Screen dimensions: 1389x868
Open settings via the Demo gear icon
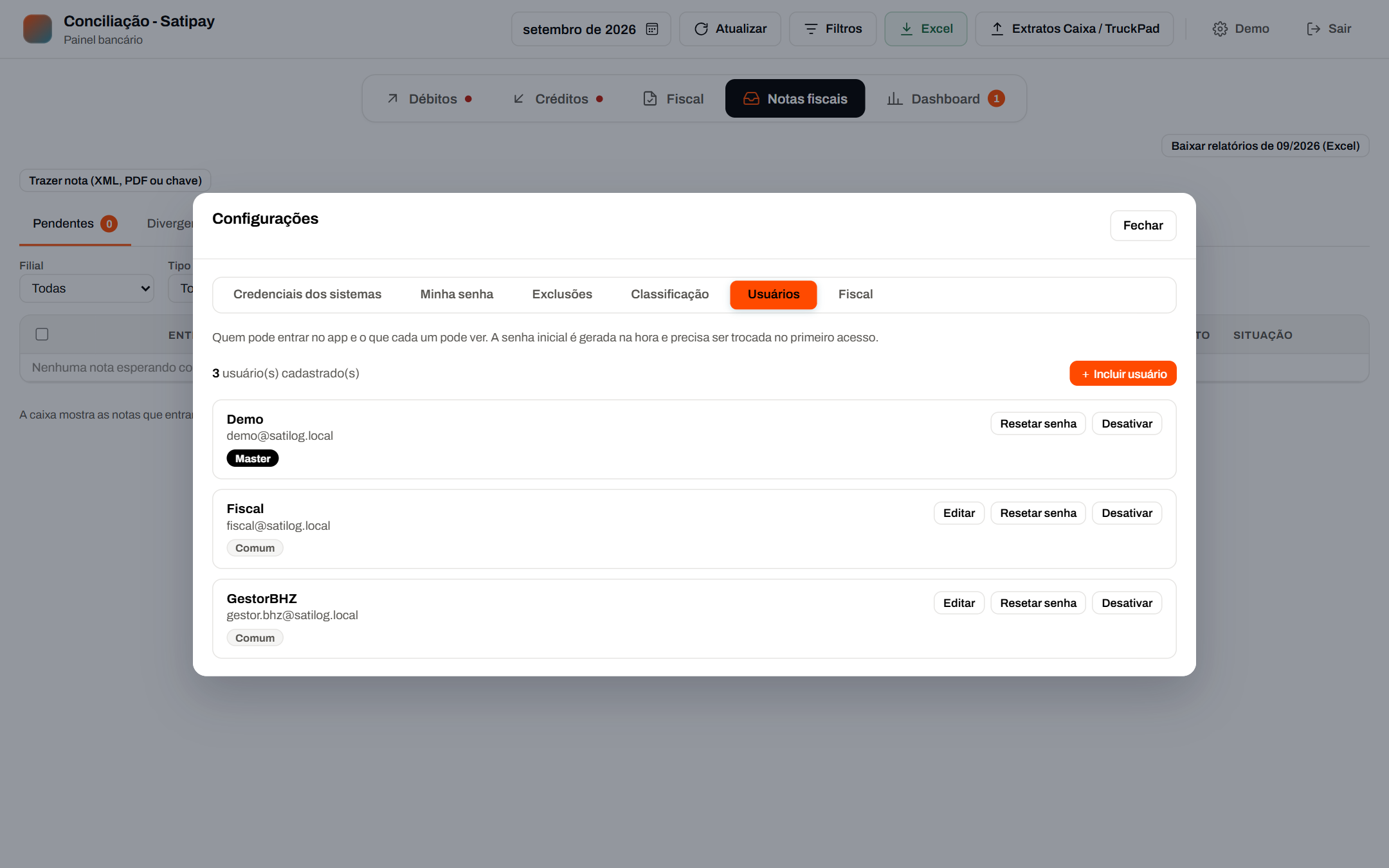point(1220,29)
